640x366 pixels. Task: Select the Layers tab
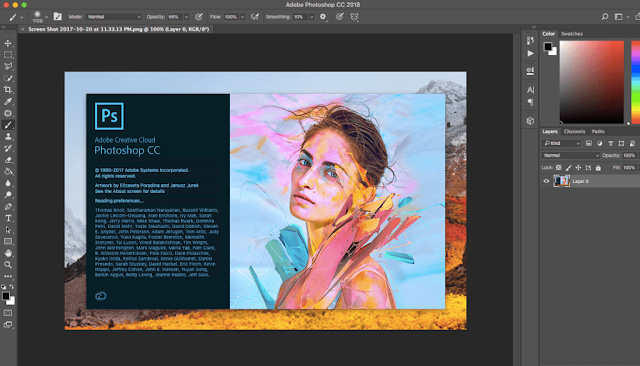pos(549,131)
